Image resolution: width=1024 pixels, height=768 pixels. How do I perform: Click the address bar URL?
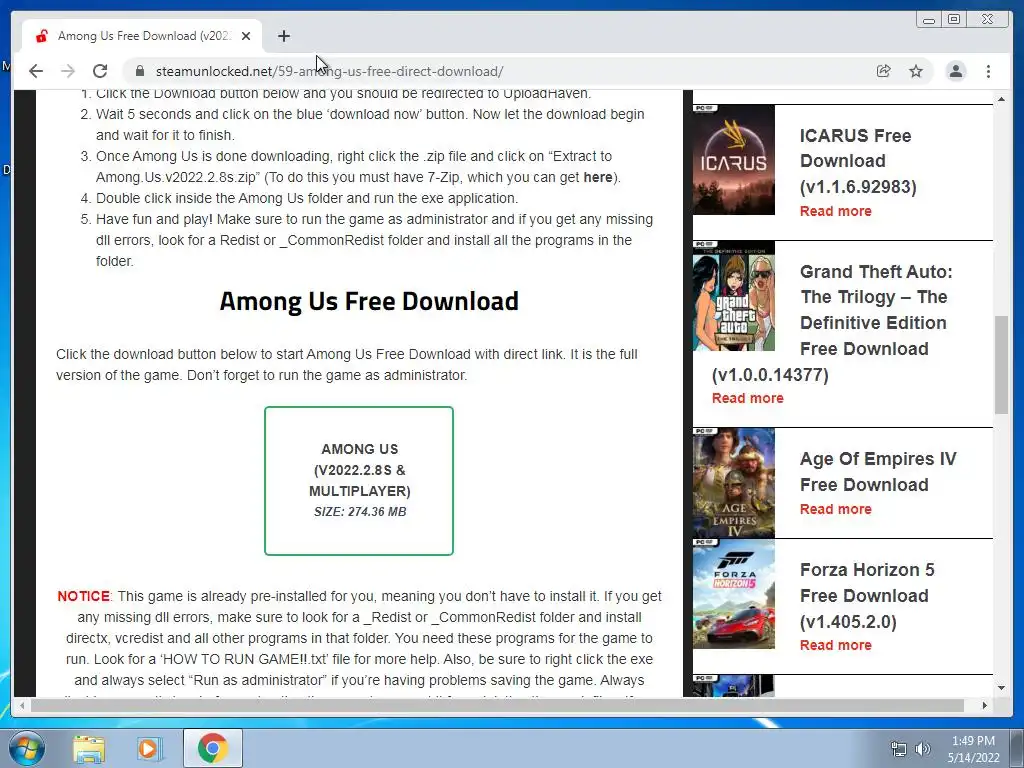pyautogui.click(x=329, y=71)
